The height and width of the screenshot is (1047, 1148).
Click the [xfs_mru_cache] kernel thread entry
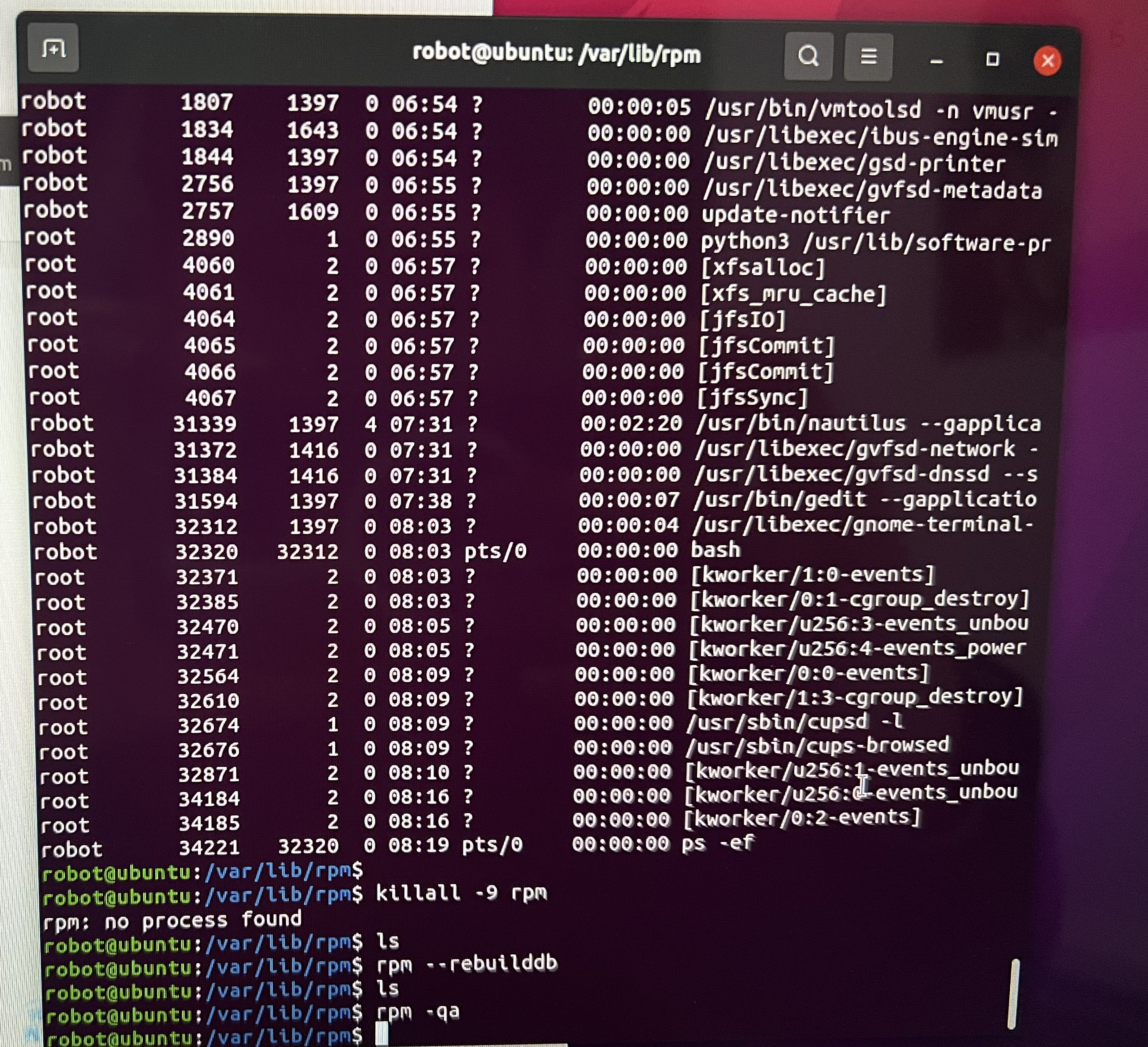[x=793, y=294]
